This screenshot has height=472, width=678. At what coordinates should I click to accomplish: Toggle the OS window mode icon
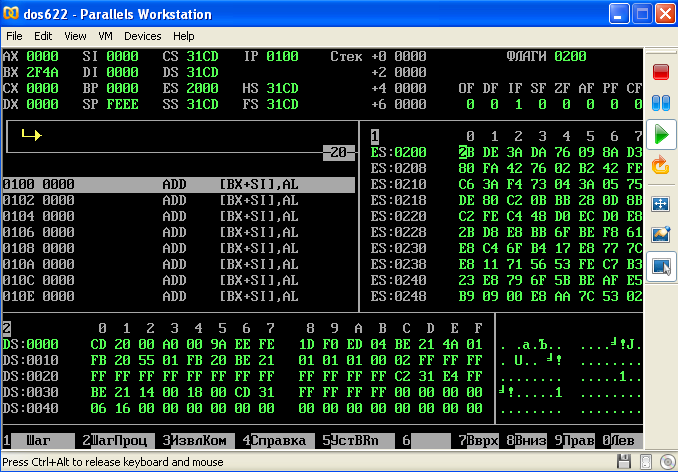(x=661, y=267)
